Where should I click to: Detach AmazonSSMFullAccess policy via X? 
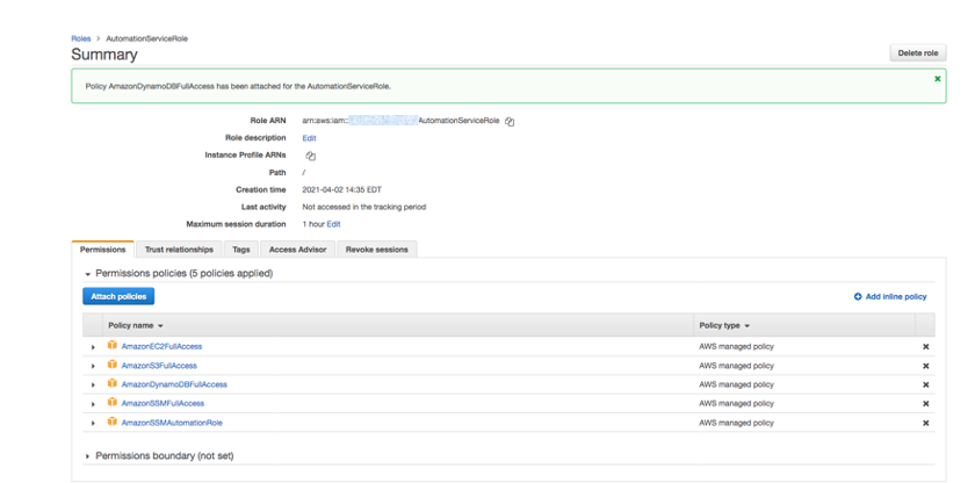pyautogui.click(x=926, y=404)
